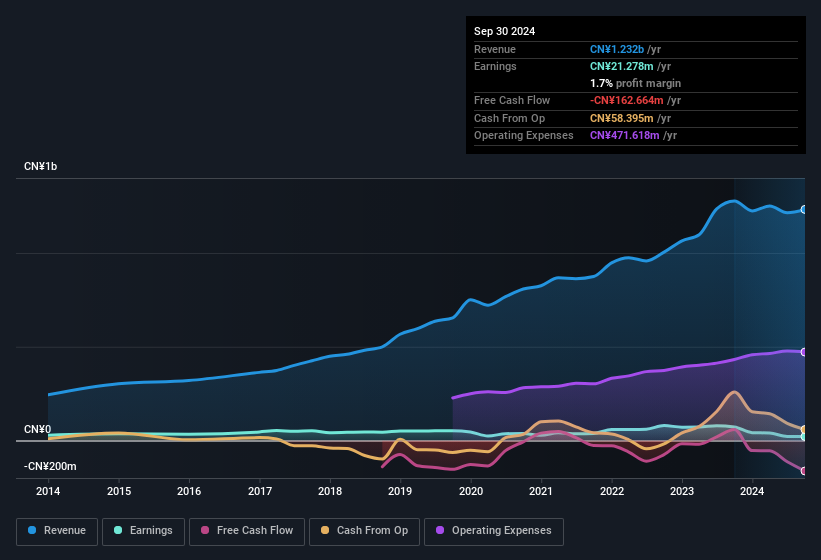Toggle the Free Cash Flow legend button
Viewport: 821px width, 560px height.
(x=247, y=531)
